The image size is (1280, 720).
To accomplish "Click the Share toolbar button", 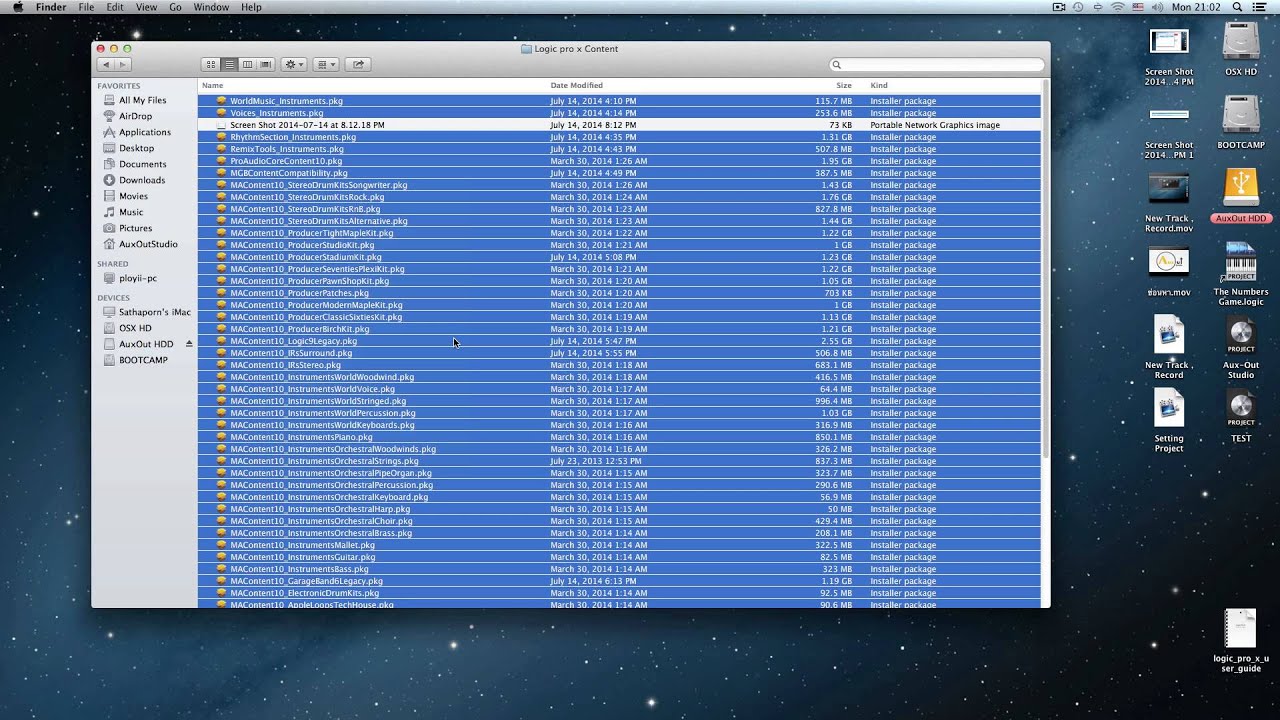I will pos(358,64).
